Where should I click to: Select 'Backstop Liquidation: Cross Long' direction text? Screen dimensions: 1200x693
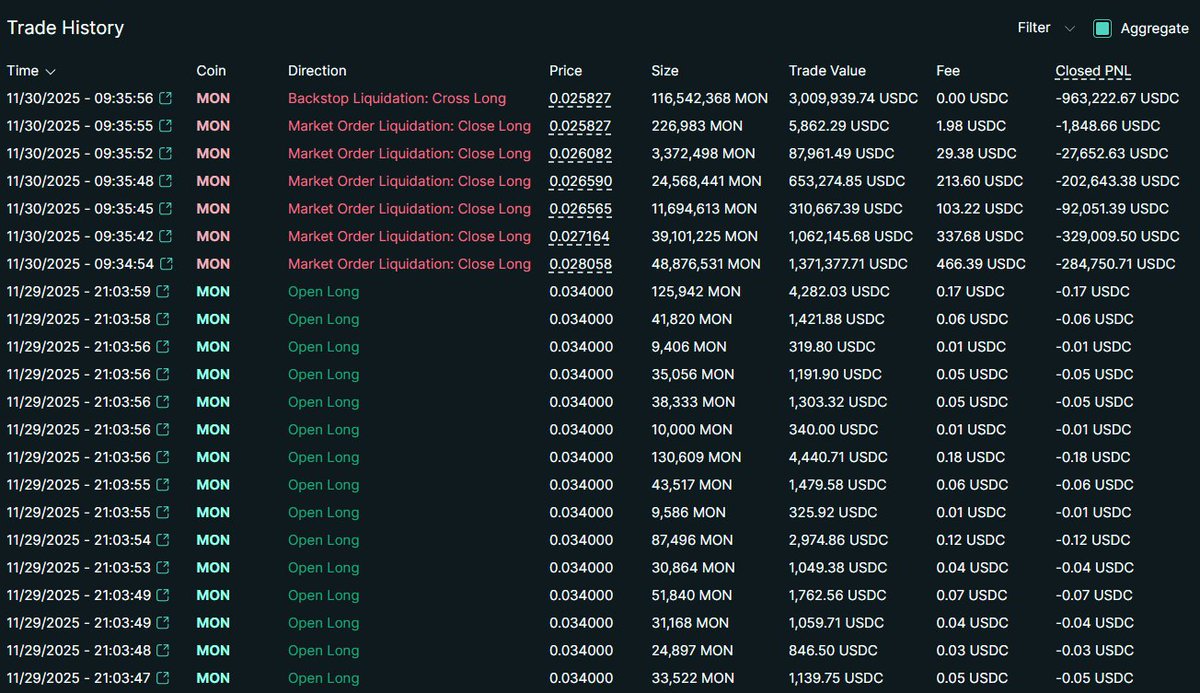pos(397,98)
